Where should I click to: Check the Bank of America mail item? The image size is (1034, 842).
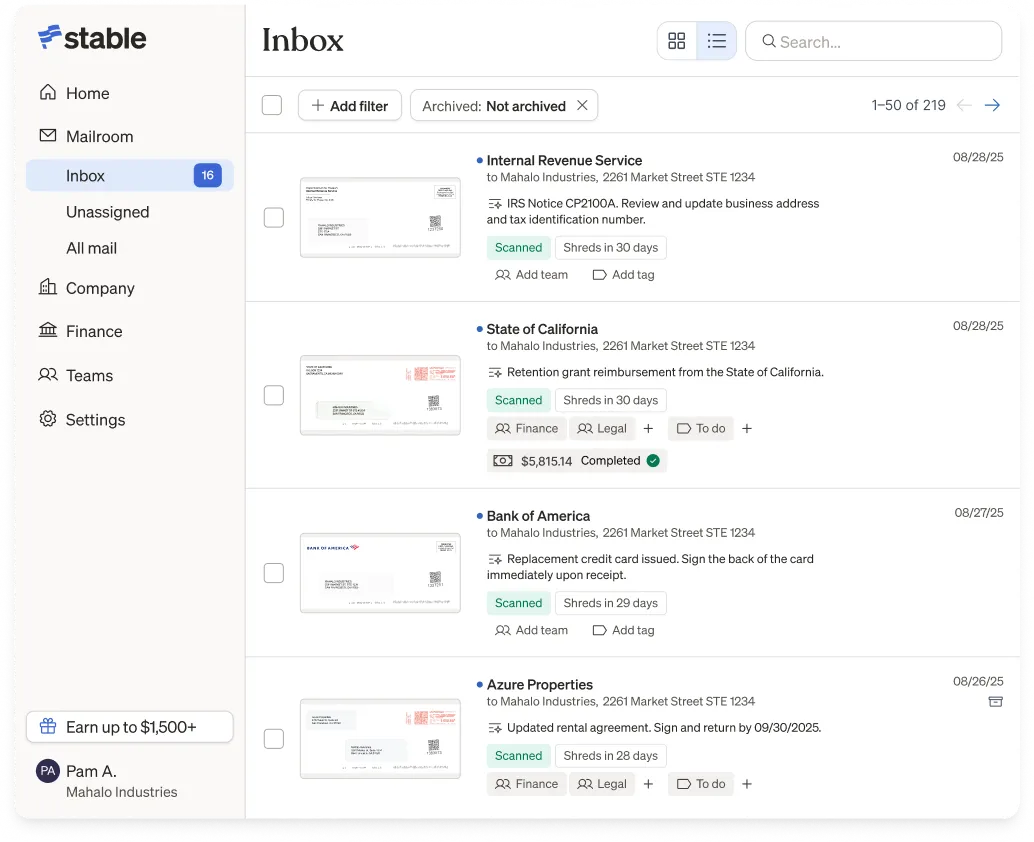click(x=274, y=572)
